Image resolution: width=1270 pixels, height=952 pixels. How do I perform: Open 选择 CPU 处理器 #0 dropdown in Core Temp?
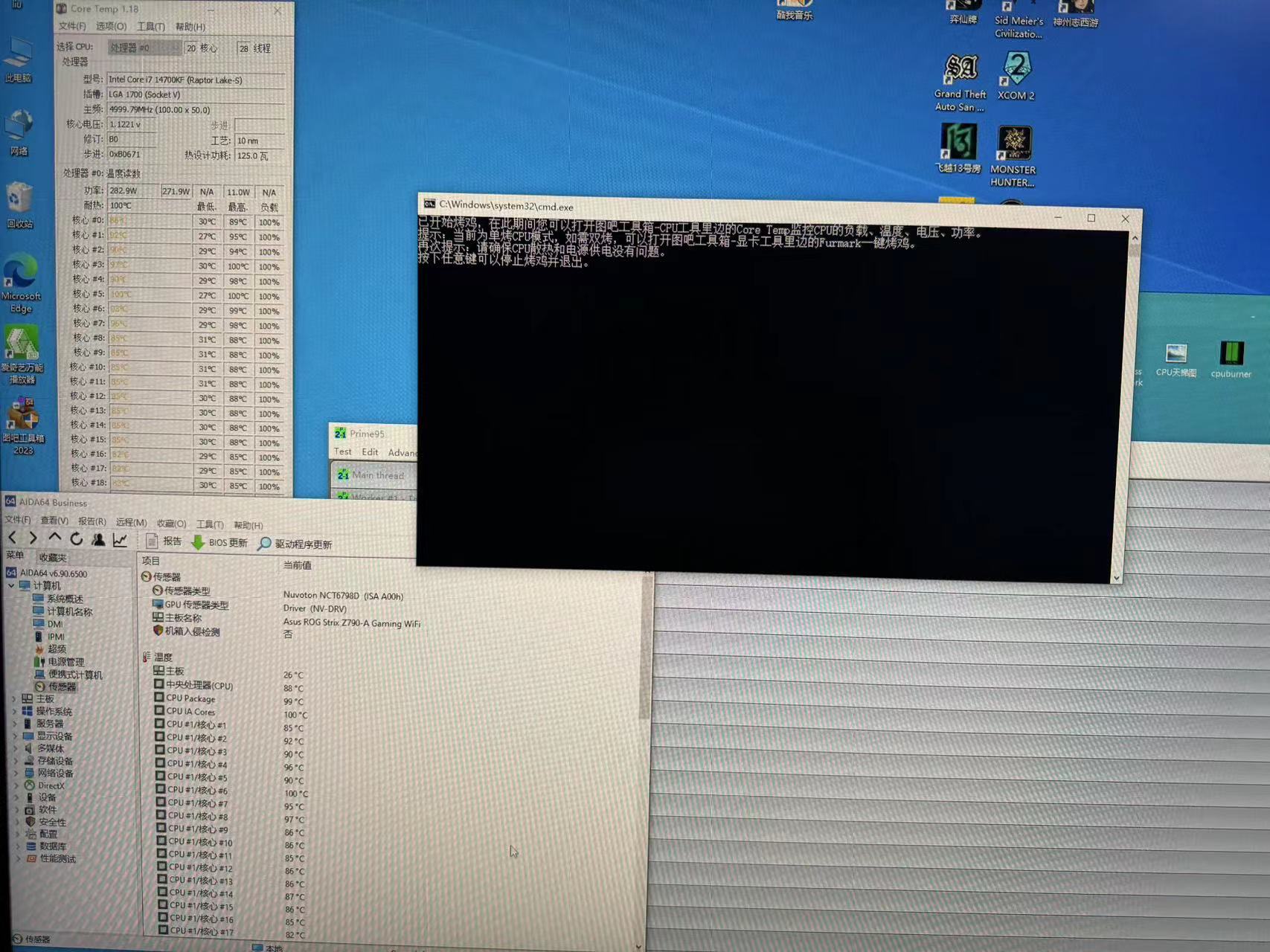coord(144,48)
